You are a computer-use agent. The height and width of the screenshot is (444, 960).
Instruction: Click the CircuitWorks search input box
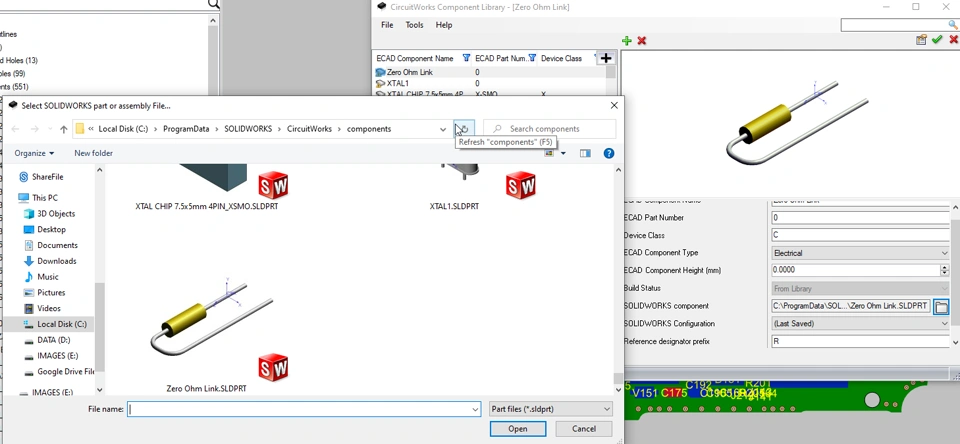pos(894,24)
